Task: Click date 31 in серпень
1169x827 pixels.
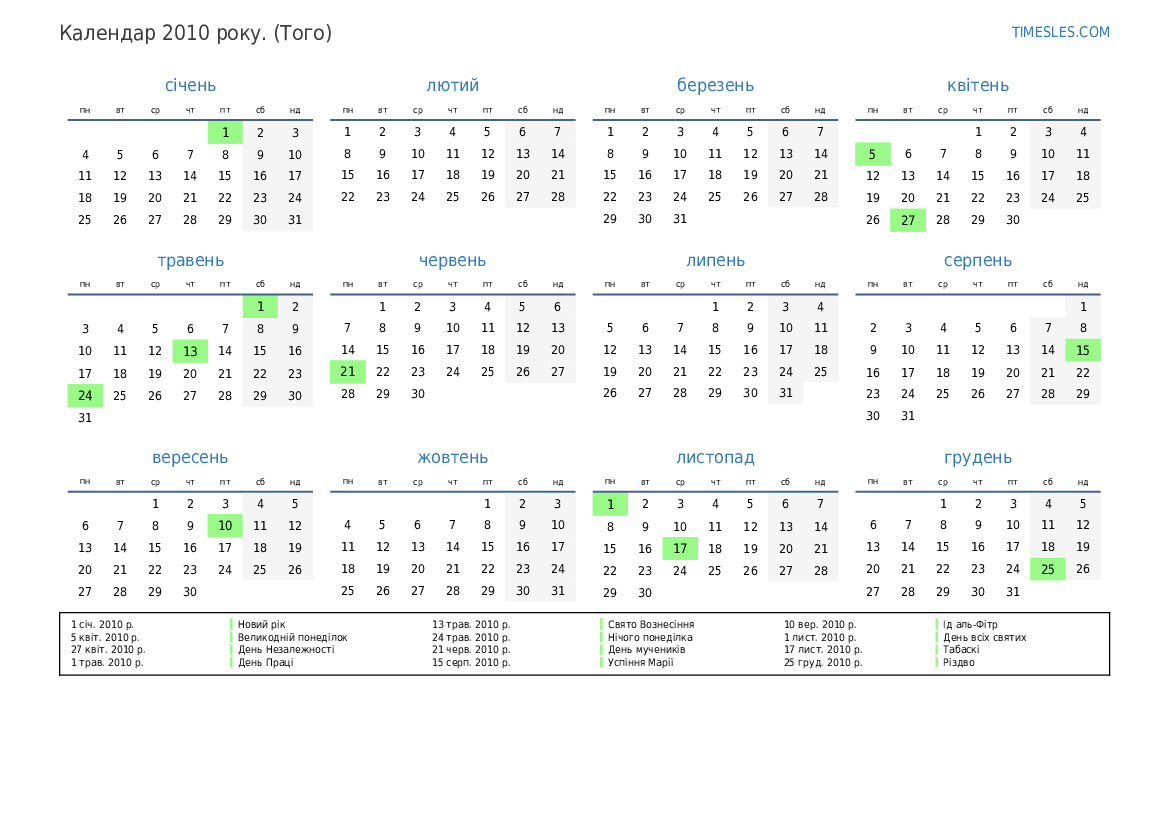Action: (907, 416)
